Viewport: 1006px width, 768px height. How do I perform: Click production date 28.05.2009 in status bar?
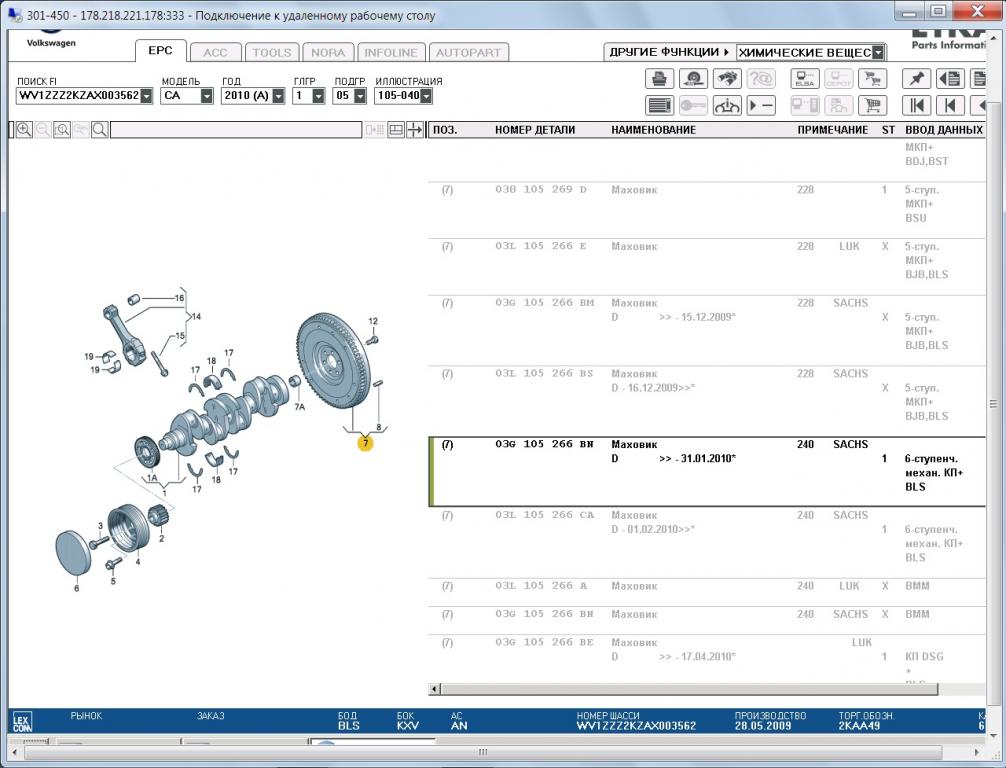[763, 726]
